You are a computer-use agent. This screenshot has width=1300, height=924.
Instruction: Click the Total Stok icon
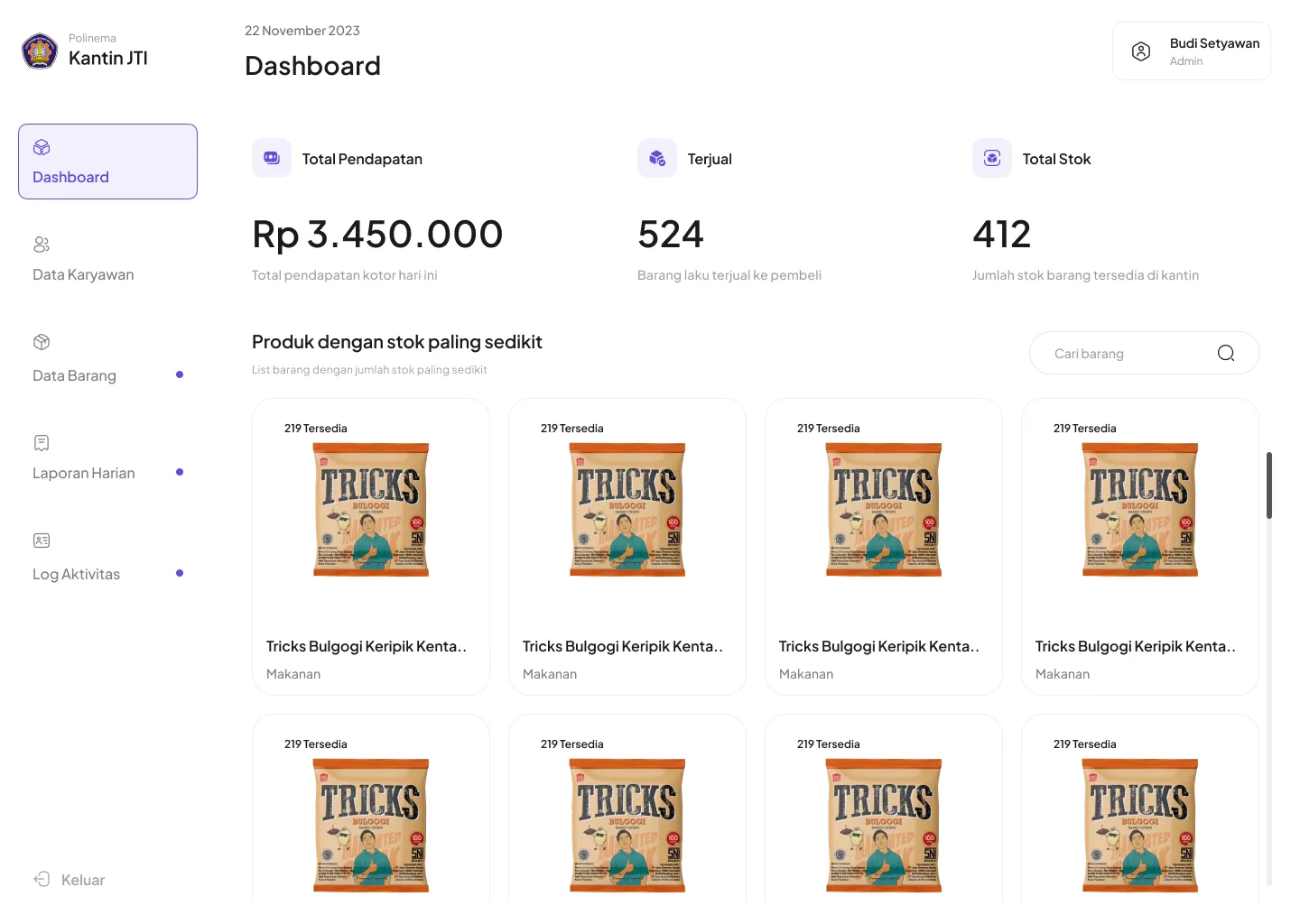click(x=992, y=158)
